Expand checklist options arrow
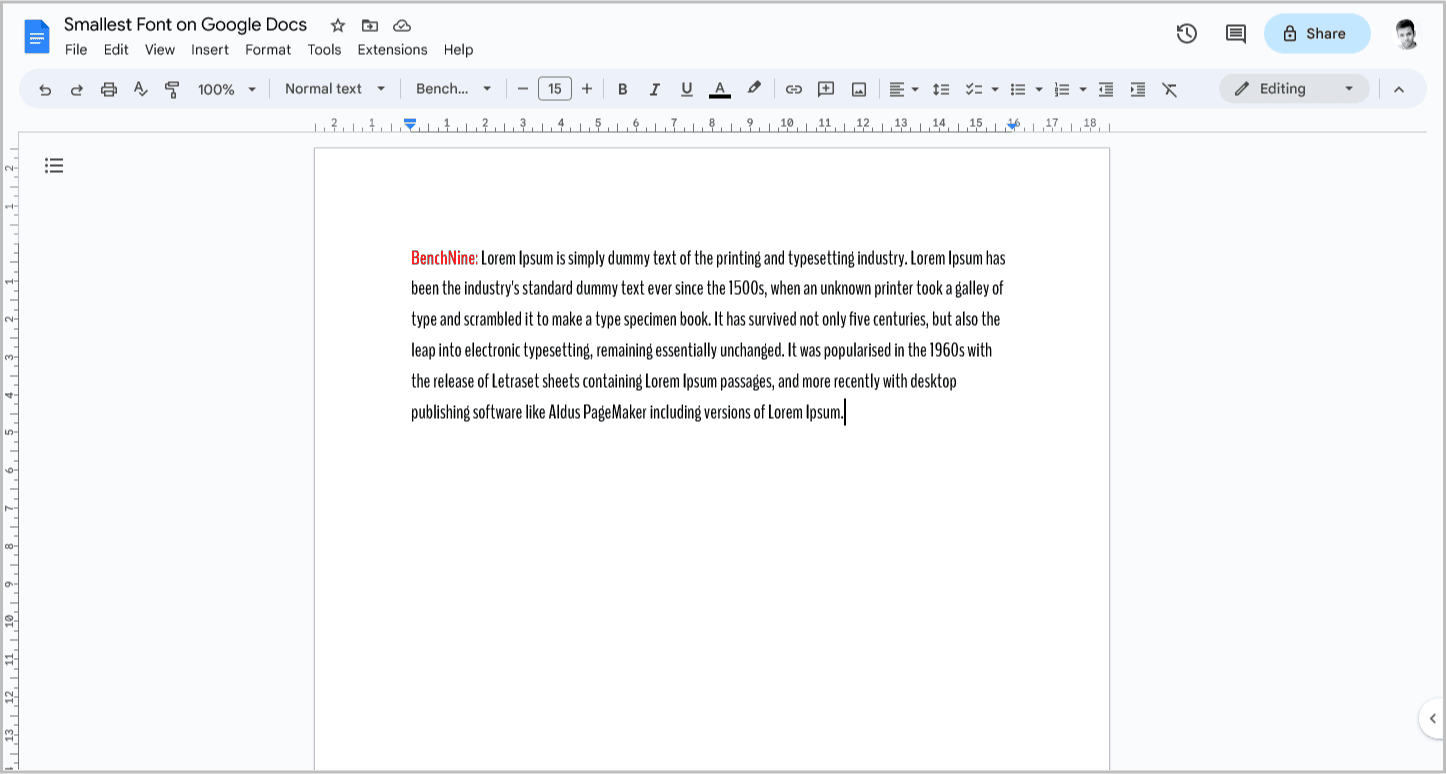1446x774 pixels. pyautogui.click(x=995, y=89)
